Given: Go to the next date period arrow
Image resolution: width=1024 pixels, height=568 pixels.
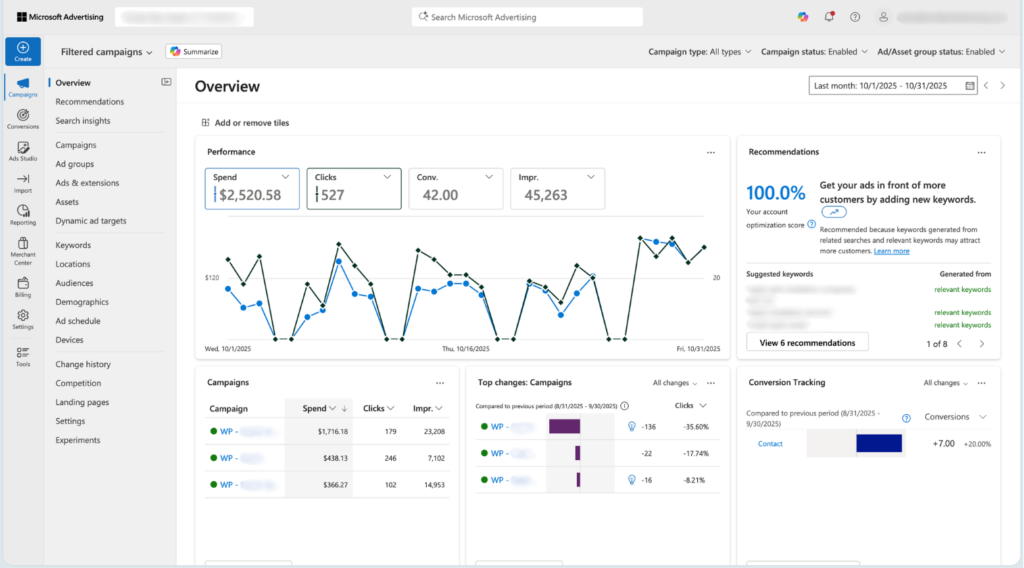Looking at the screenshot, I should 1002,86.
